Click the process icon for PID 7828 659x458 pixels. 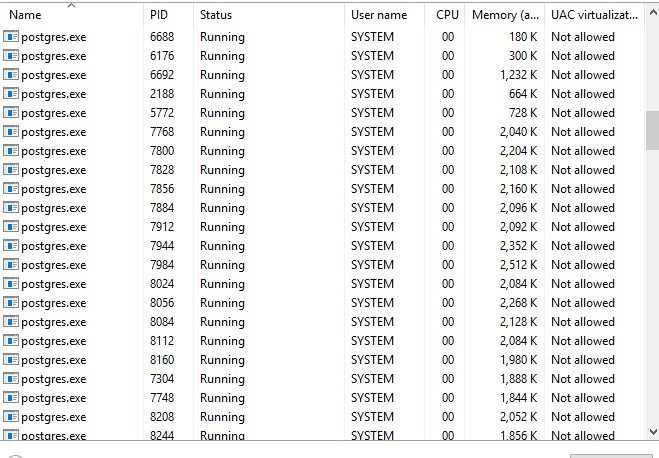[x=11, y=170]
